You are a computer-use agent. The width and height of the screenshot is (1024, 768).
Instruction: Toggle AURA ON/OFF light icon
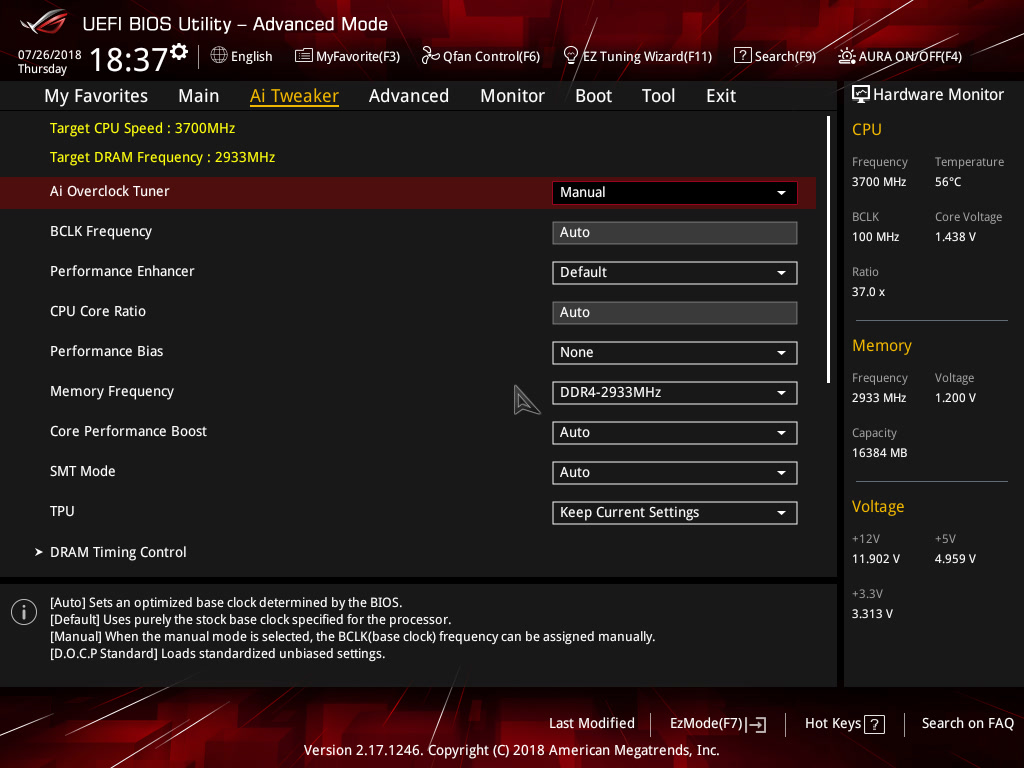pyautogui.click(x=846, y=56)
